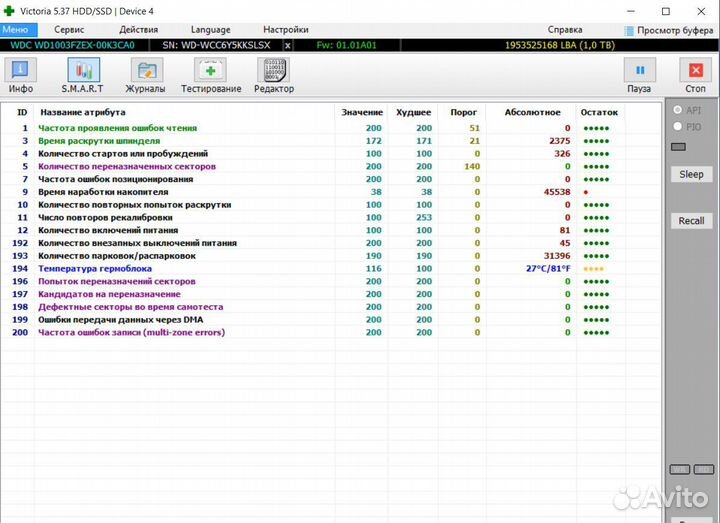720x523 pixels.
Task: Open the Сервис menu
Action: coord(69,30)
